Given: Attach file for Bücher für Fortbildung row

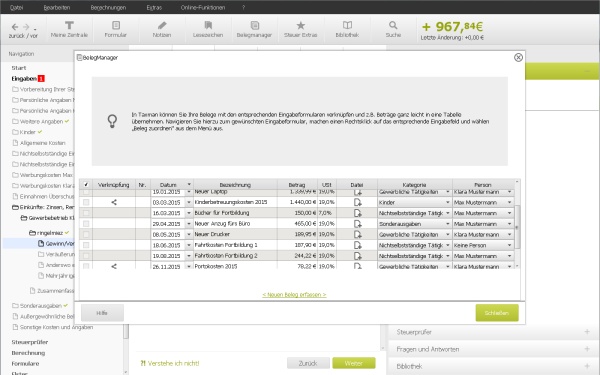Looking at the screenshot, I should click(x=357, y=213).
